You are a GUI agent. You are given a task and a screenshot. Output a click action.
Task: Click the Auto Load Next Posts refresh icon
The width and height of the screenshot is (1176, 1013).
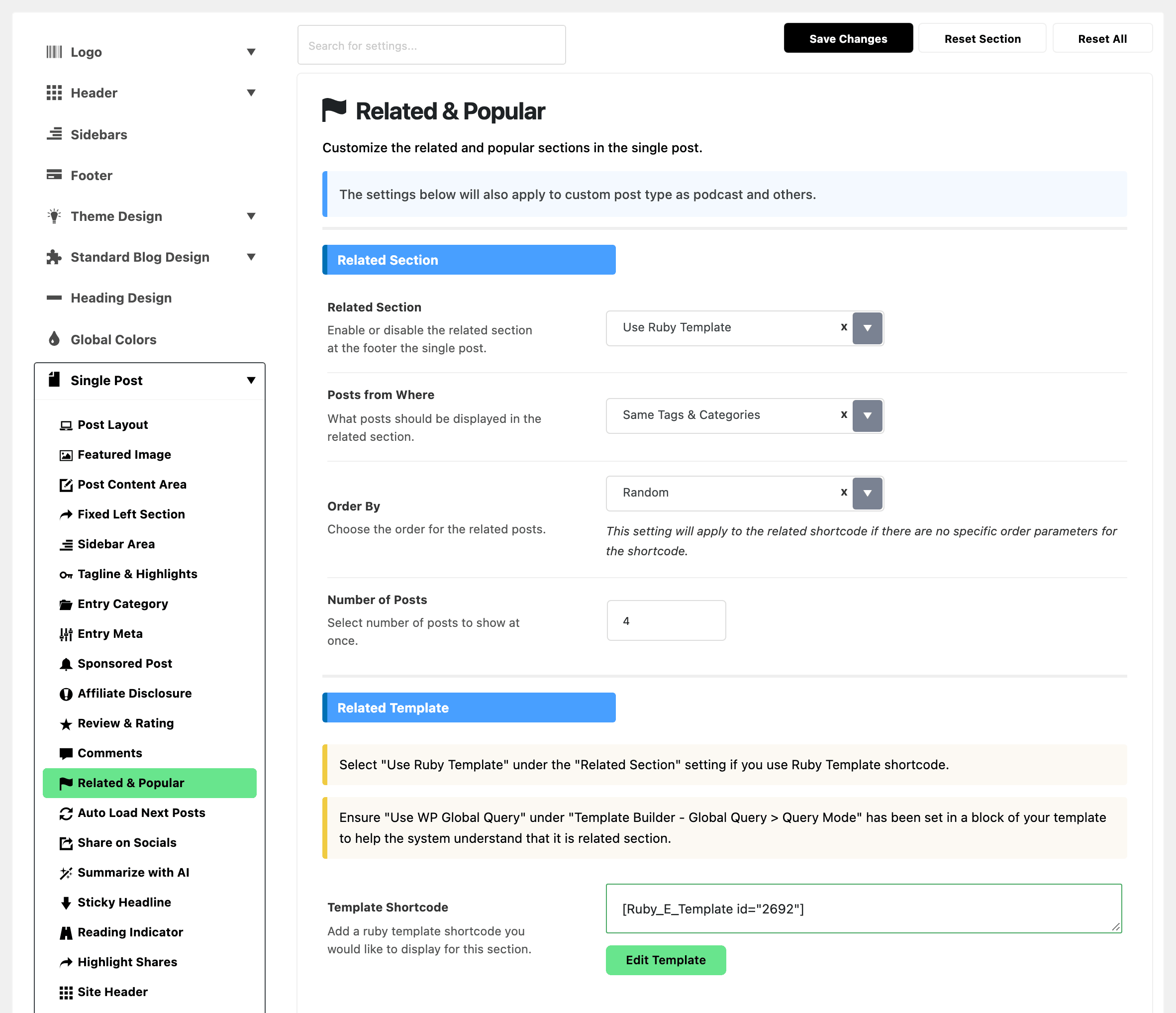66,813
